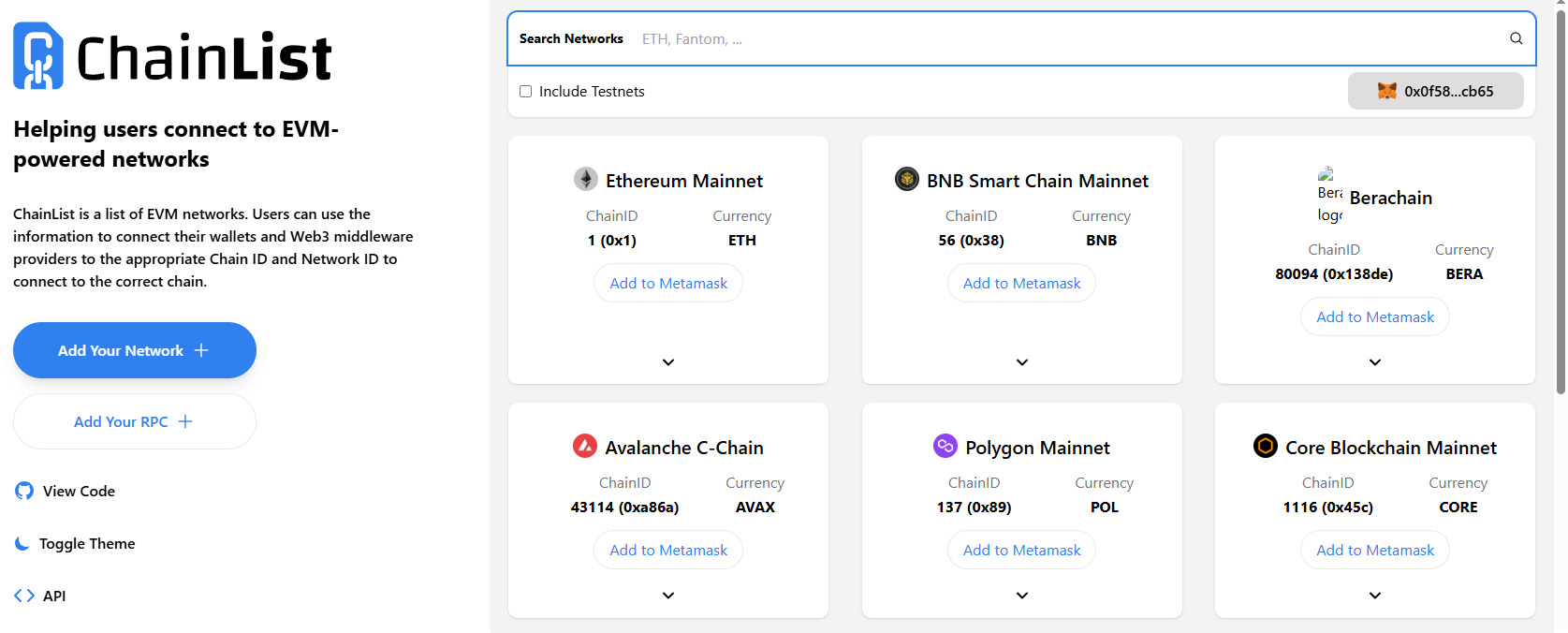Add Polygon Mainnet to Metamask
This screenshot has width=1568, height=633.
[x=1022, y=550]
